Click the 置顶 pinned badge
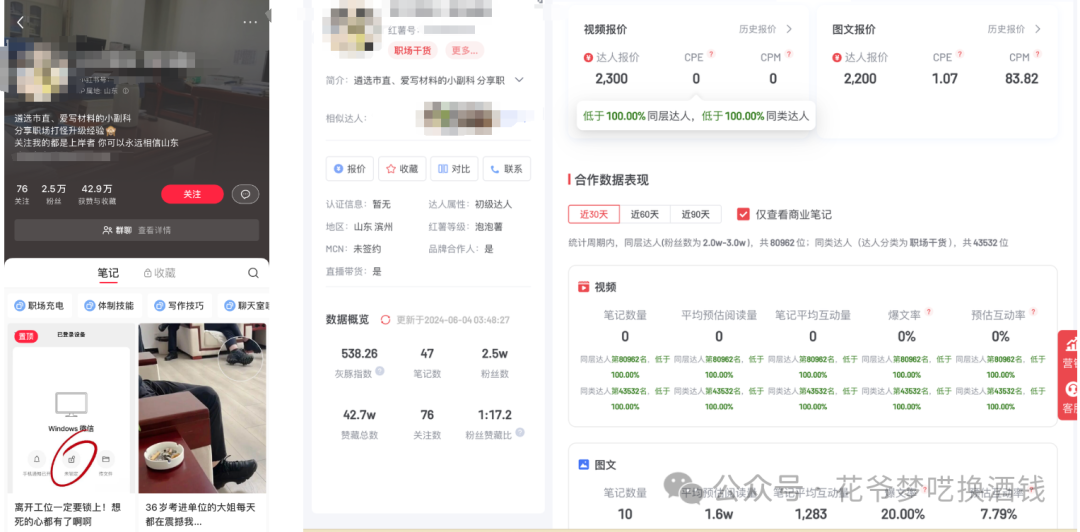The width and height of the screenshot is (1080, 532). pos(27,336)
